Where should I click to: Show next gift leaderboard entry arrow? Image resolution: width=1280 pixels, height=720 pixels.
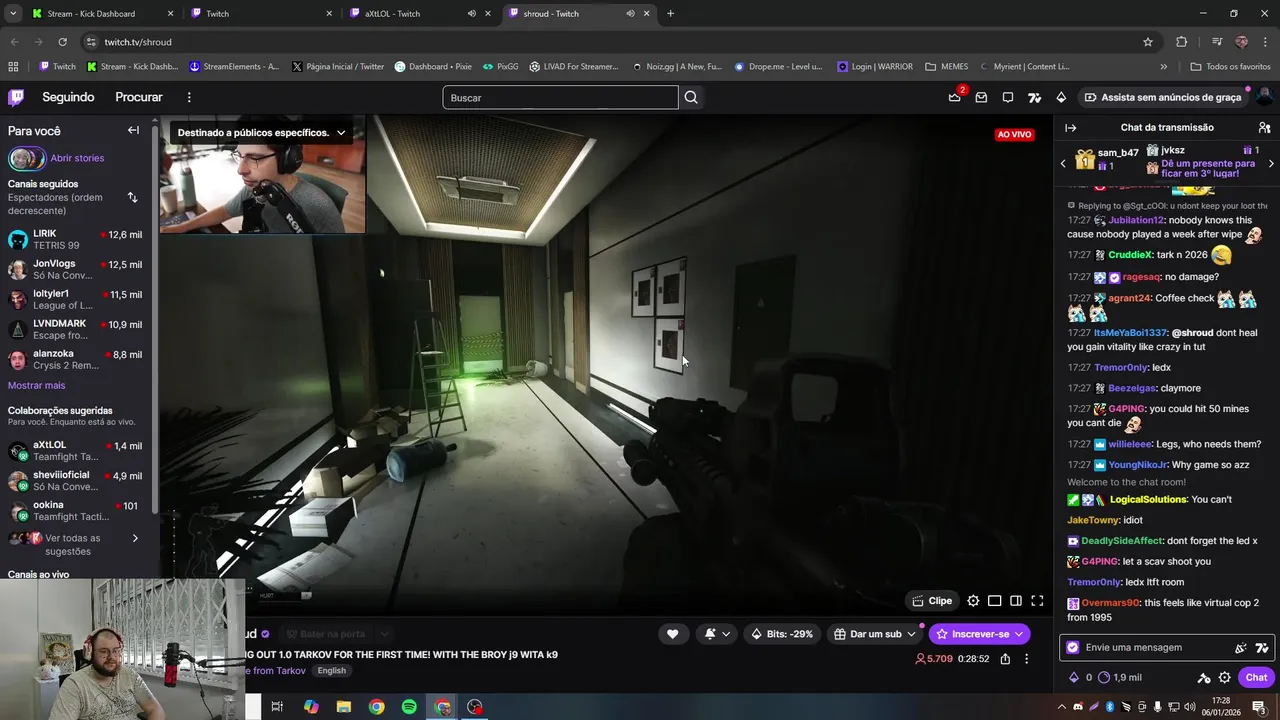coord(1271,163)
